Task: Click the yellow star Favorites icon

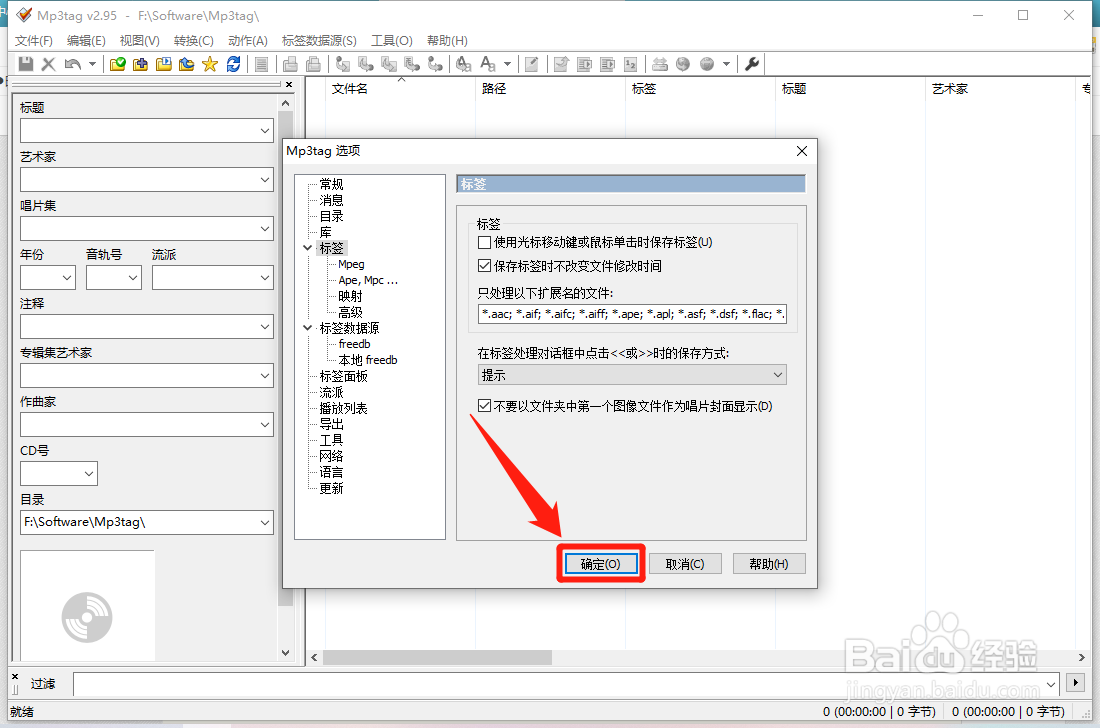Action: [210, 64]
